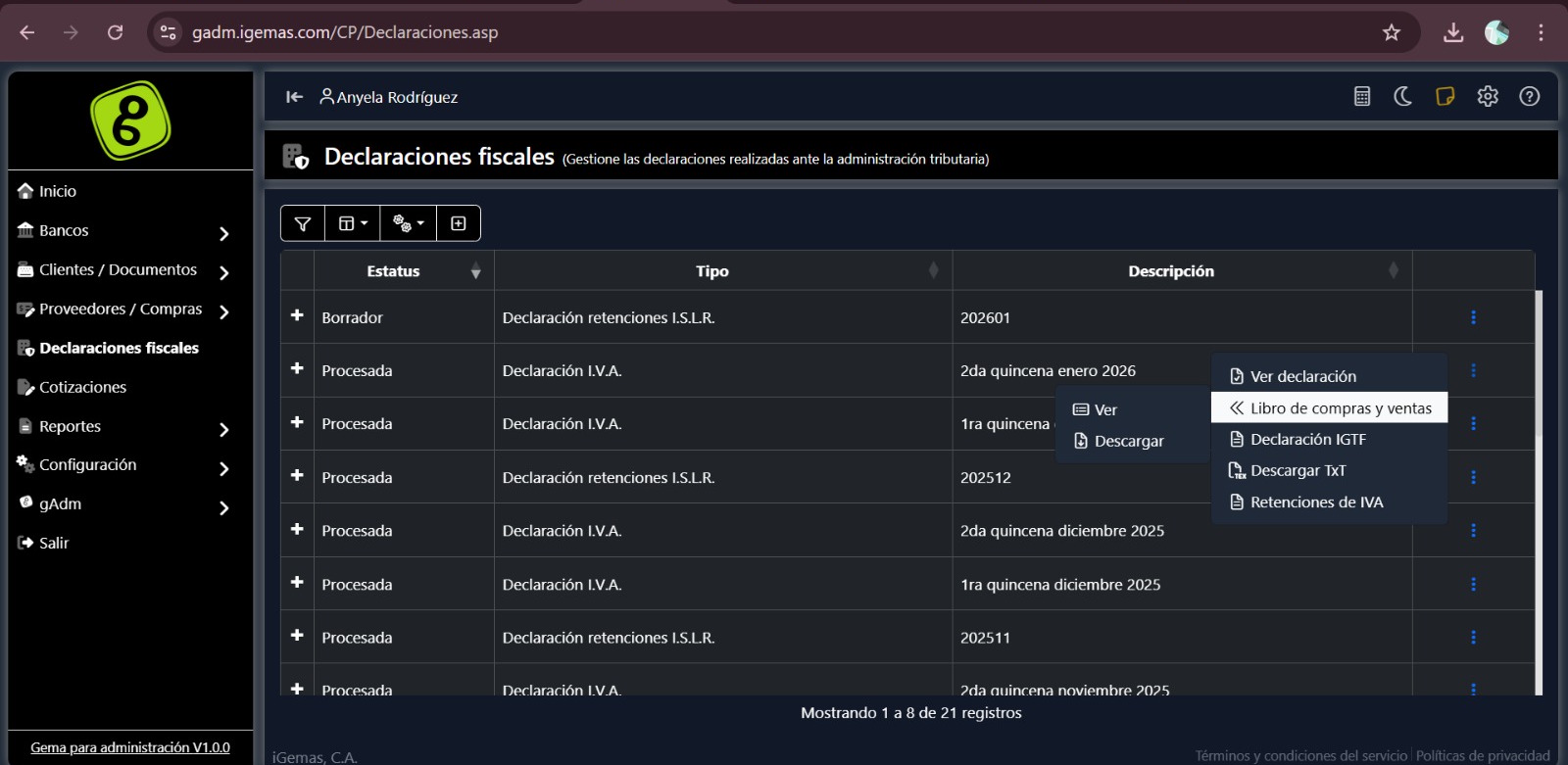Screen dimensions: 1568x765
Task: Choose Descargar in the submenu
Action: click(1128, 442)
